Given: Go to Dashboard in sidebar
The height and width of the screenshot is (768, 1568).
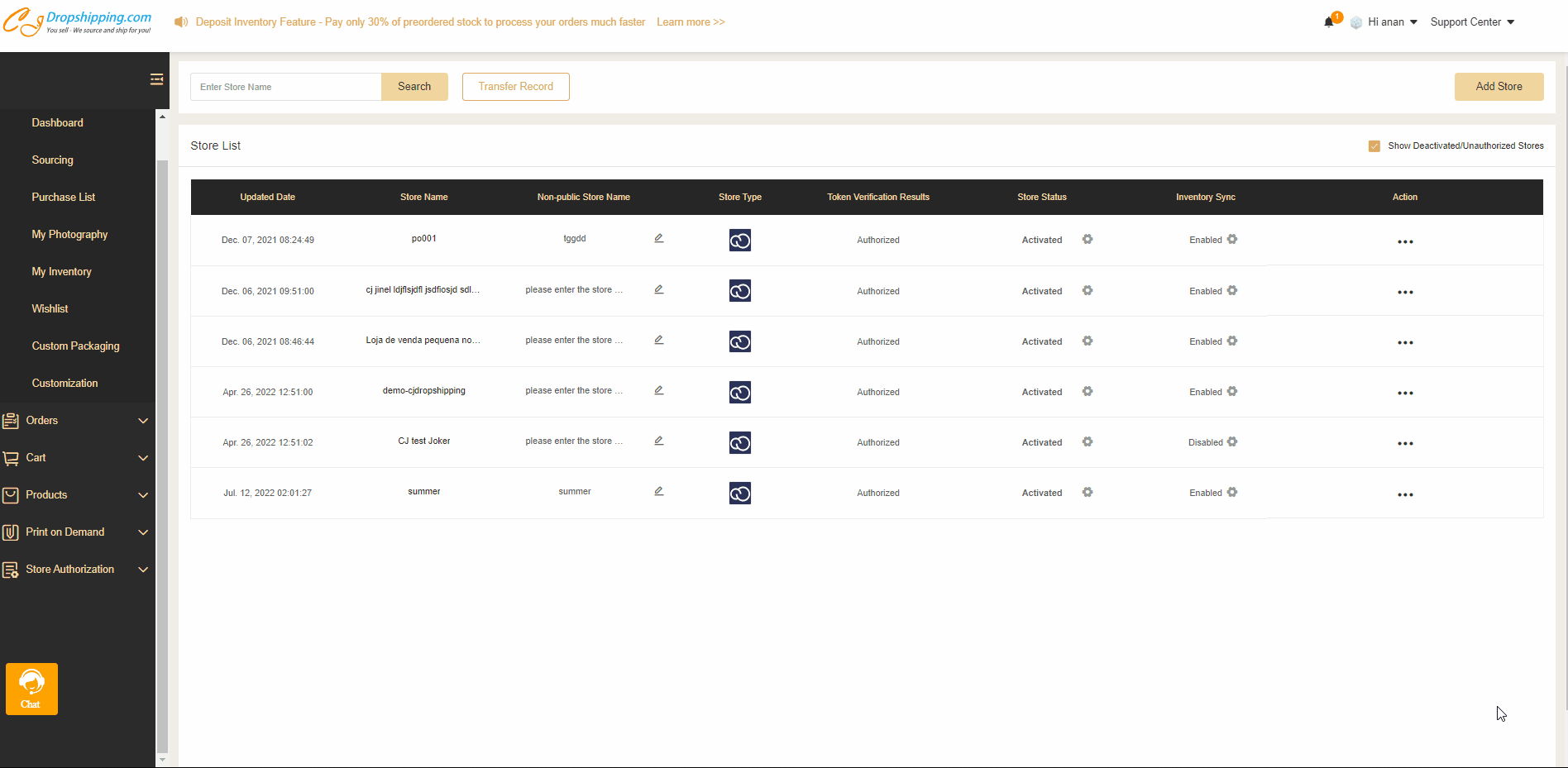Looking at the screenshot, I should (57, 123).
